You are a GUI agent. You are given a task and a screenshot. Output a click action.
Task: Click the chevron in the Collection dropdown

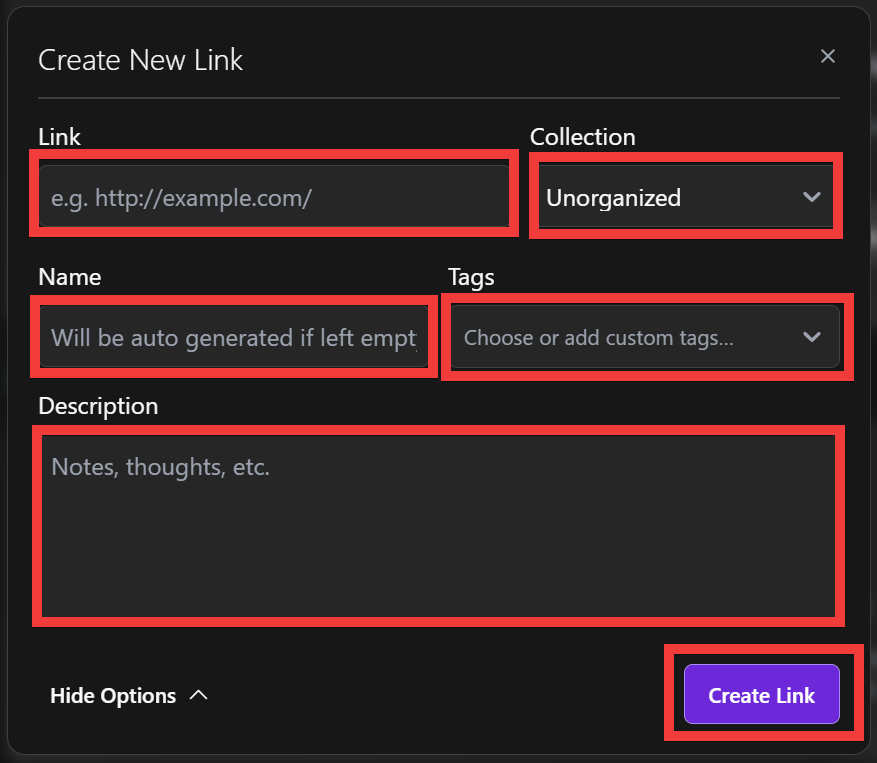[811, 197]
